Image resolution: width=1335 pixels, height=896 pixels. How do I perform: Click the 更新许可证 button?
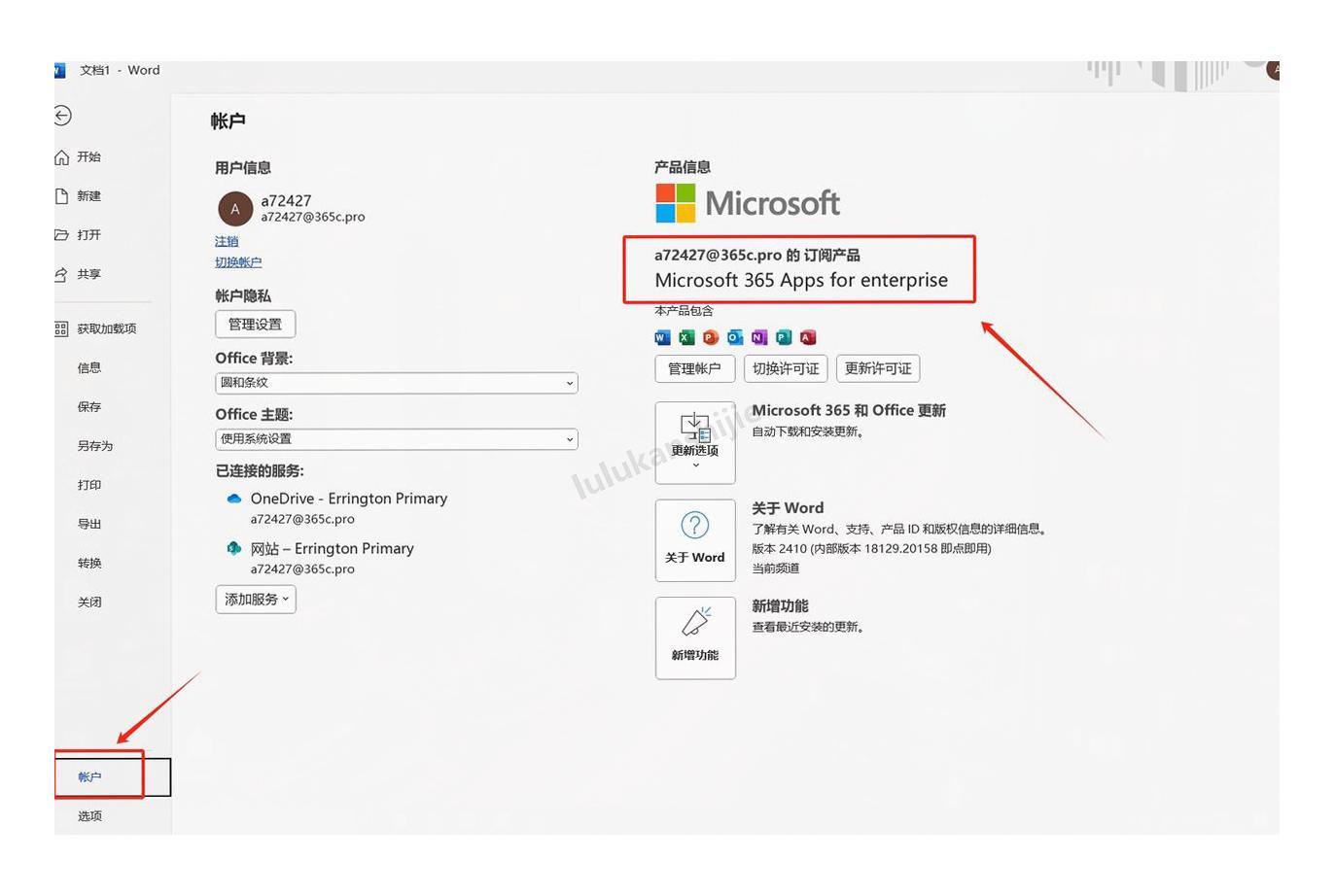(878, 368)
